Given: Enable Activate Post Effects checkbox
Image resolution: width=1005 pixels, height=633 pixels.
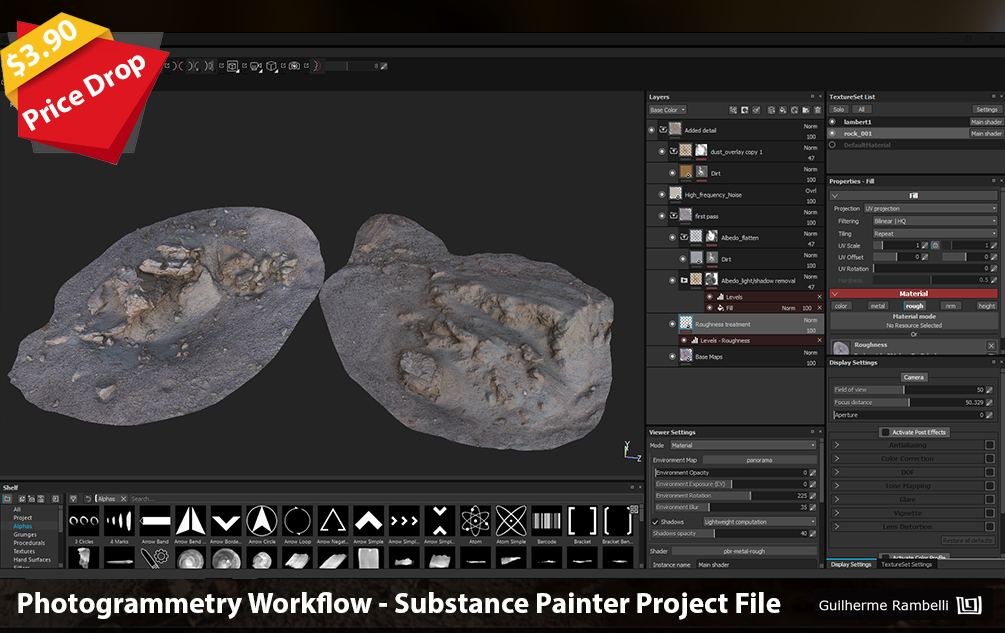Looking at the screenshot, I should [x=885, y=432].
